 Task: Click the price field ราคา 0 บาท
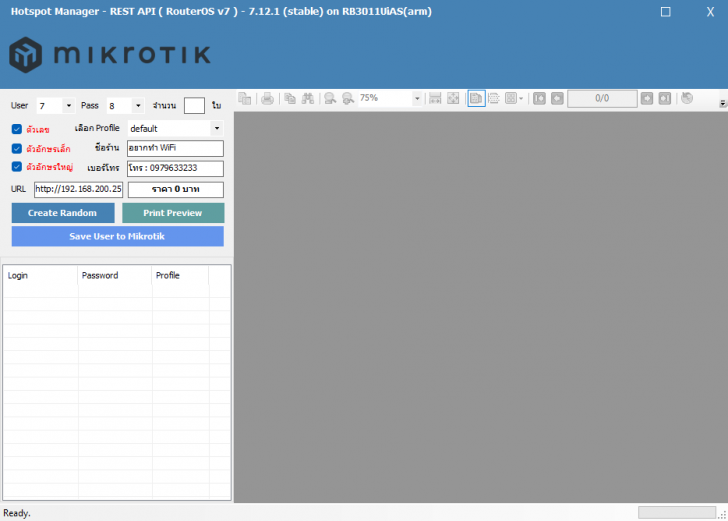coord(176,189)
